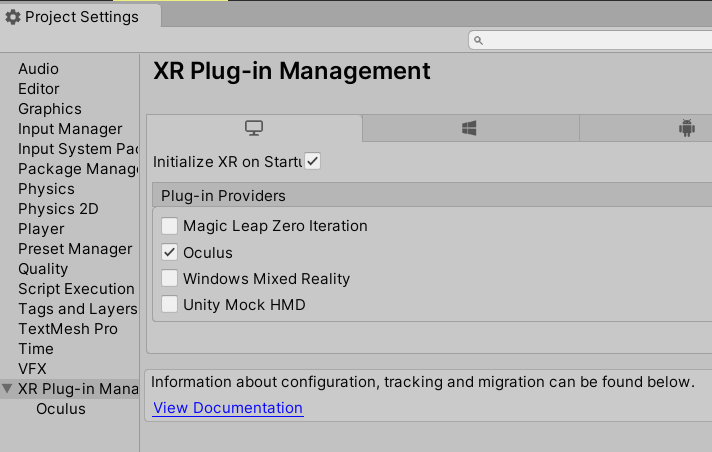The width and height of the screenshot is (712, 452).
Task: Click the Project Settings gear icon
Action: [x=13, y=17]
